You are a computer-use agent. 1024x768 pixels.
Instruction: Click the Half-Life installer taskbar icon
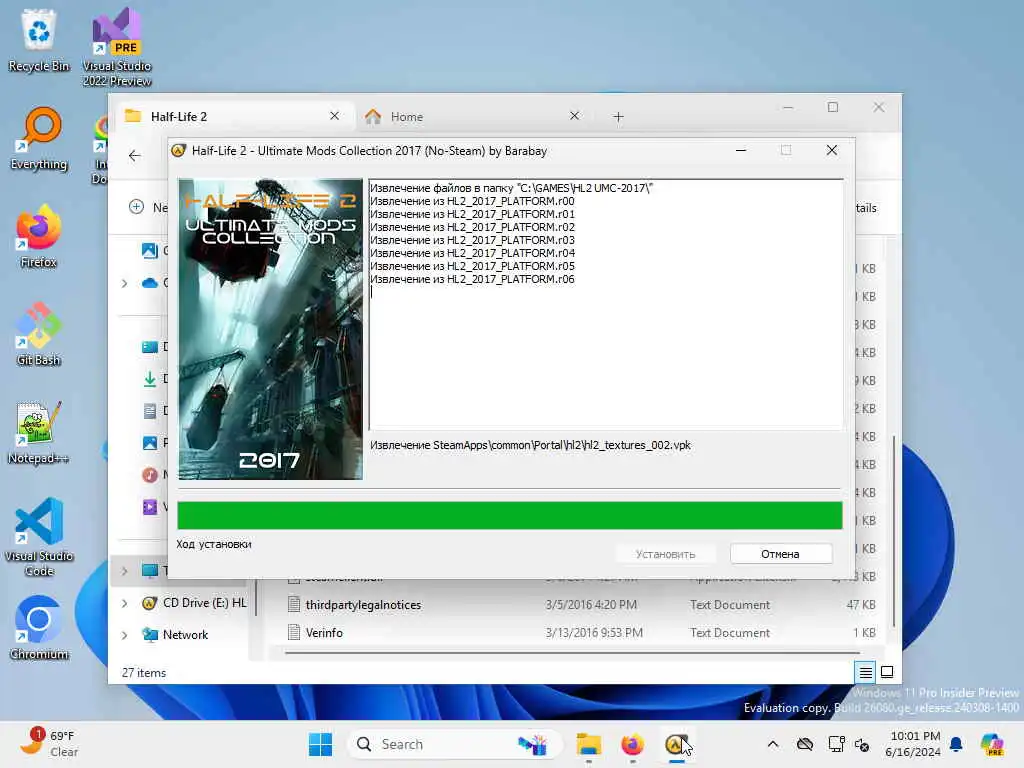(x=676, y=744)
